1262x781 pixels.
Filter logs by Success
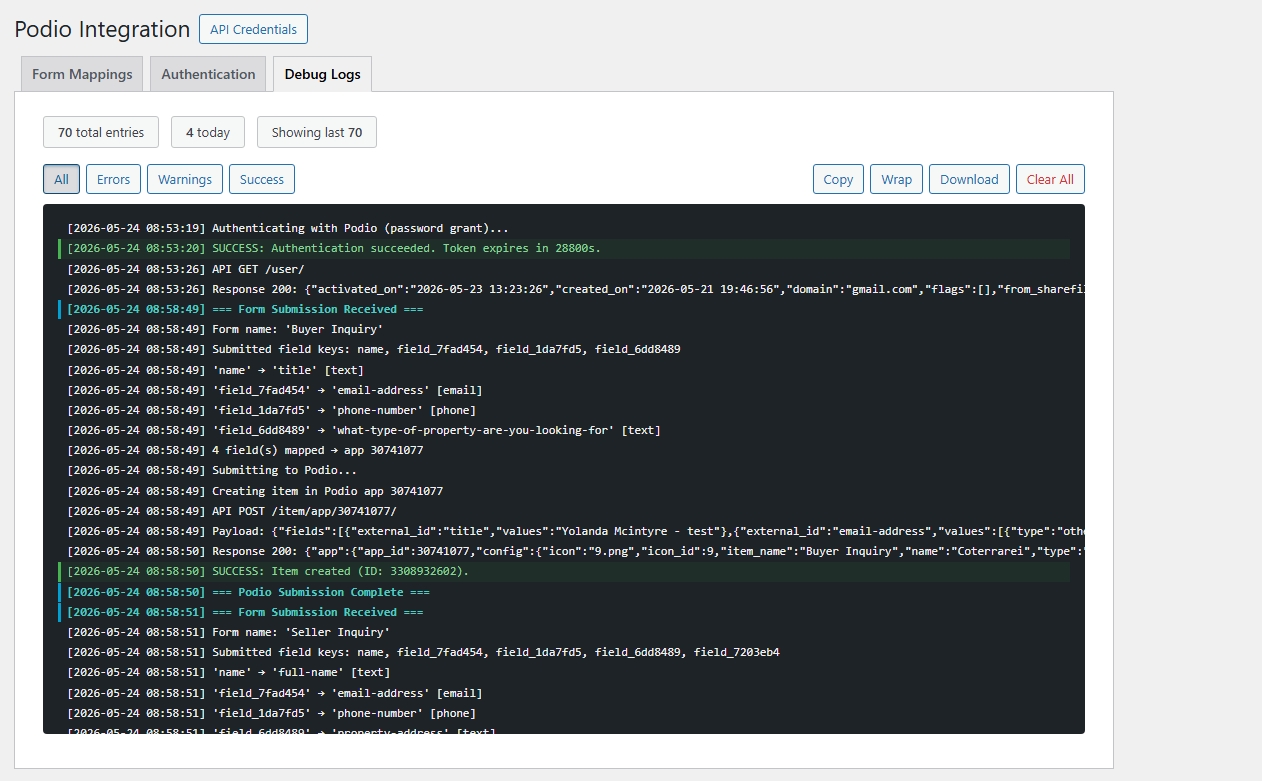tap(262, 179)
